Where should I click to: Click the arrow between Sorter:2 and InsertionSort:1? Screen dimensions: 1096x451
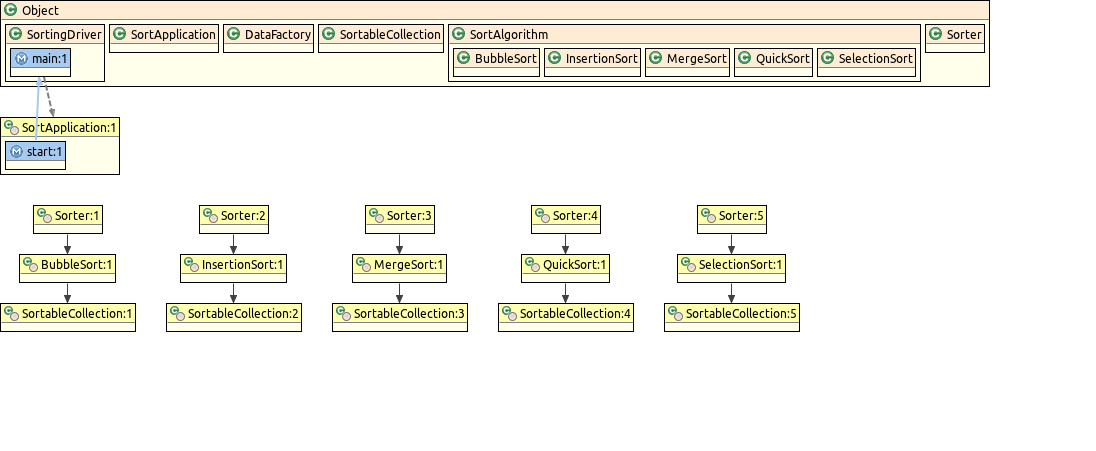click(x=234, y=241)
